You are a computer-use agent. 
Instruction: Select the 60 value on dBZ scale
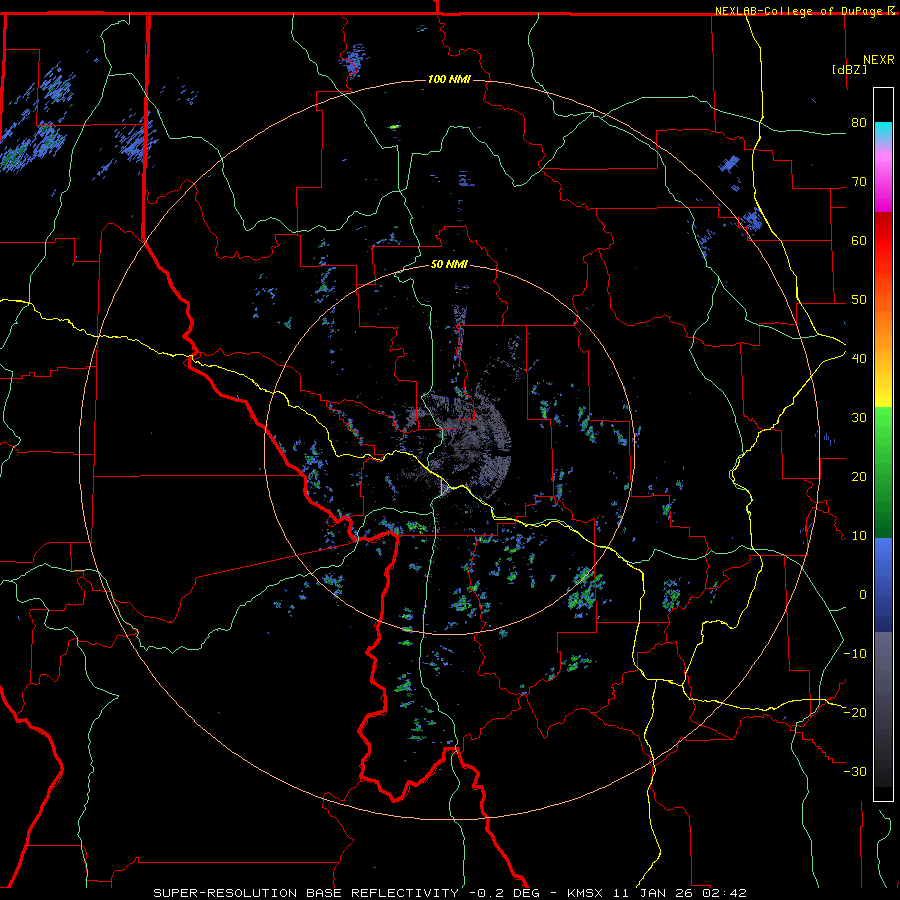coord(859,240)
